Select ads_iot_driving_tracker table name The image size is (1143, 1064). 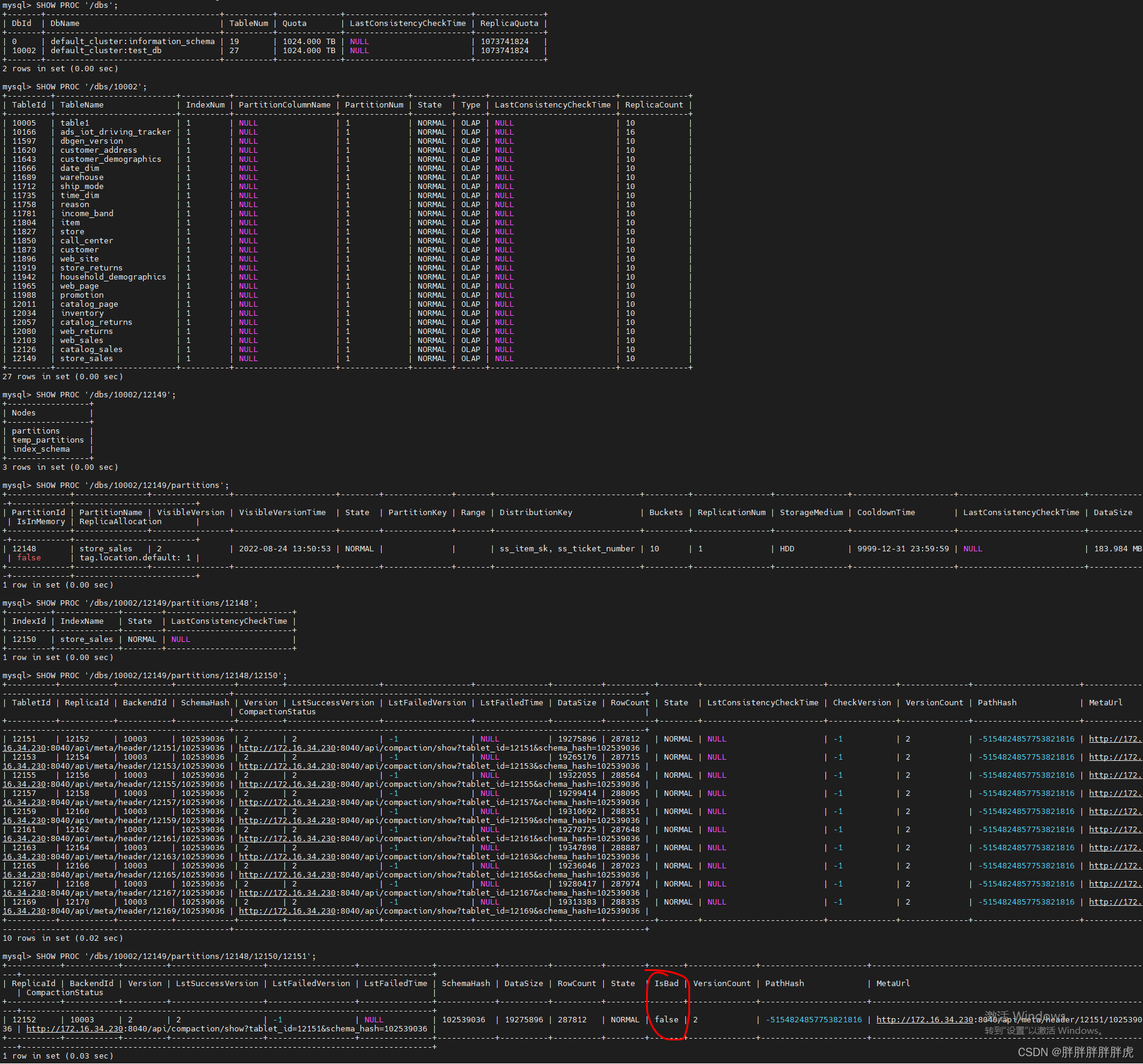[x=115, y=132]
